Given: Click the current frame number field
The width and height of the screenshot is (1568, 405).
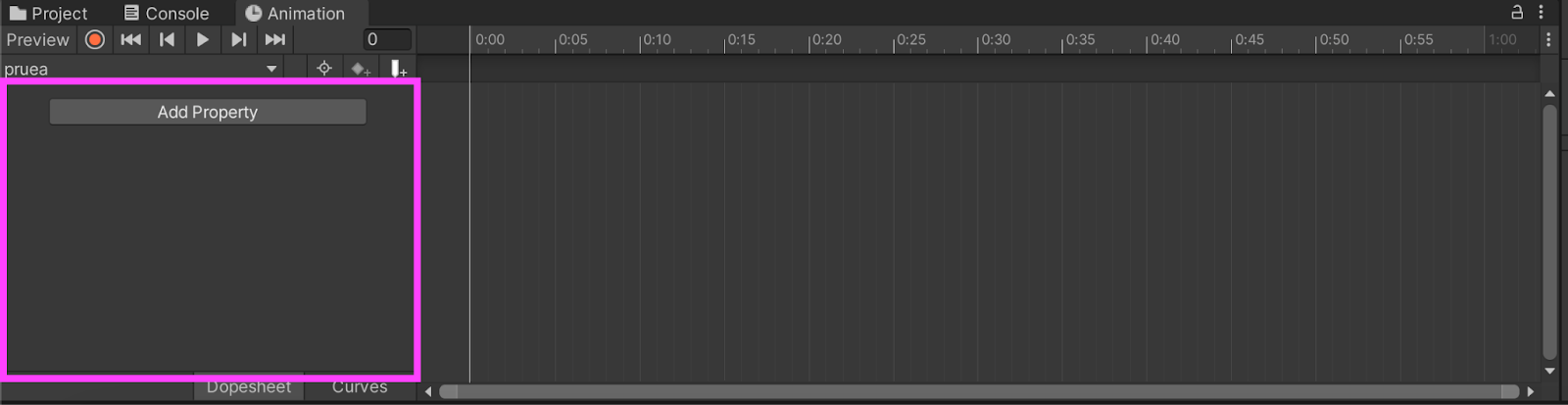Looking at the screenshot, I should pyautogui.click(x=387, y=39).
